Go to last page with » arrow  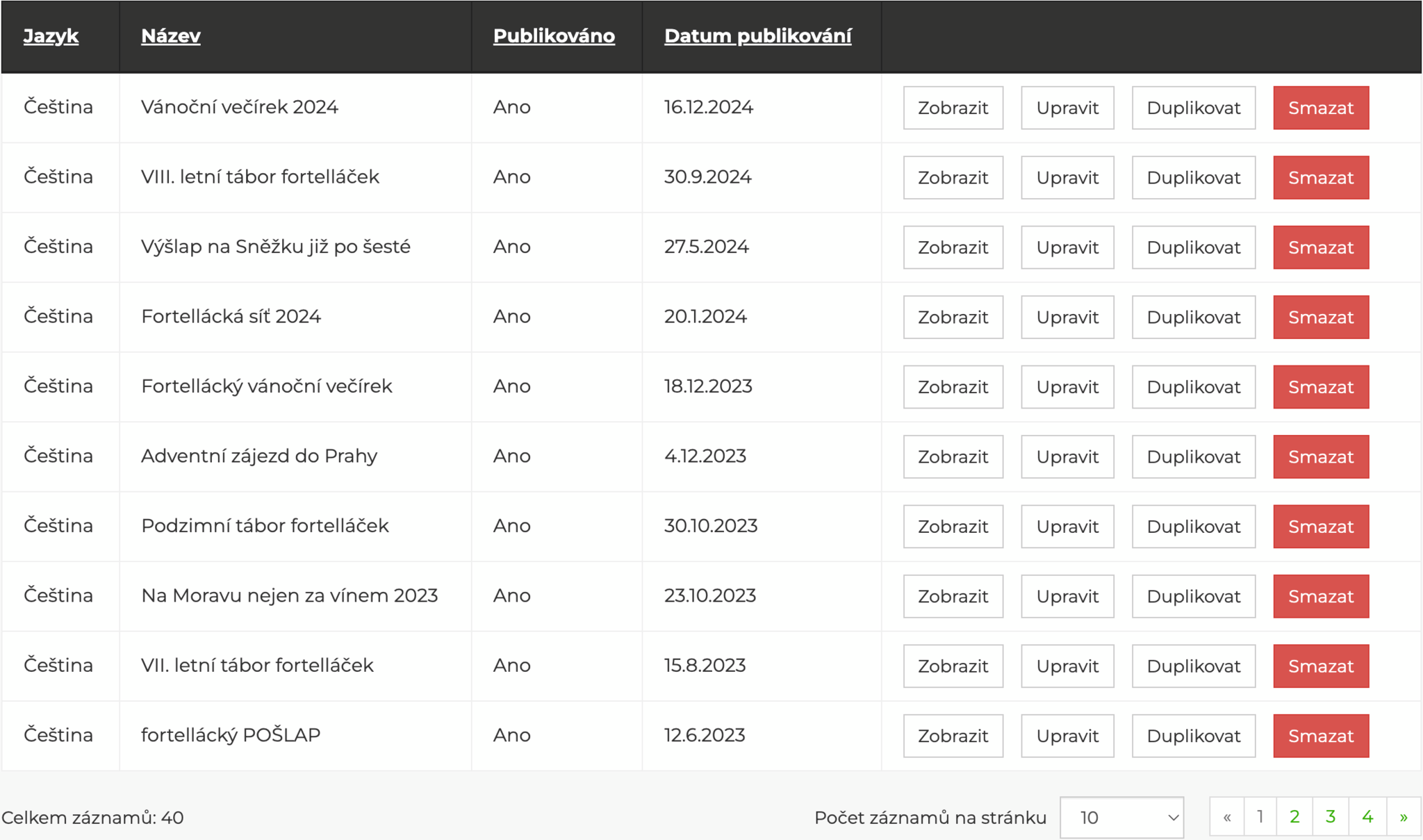(1404, 816)
